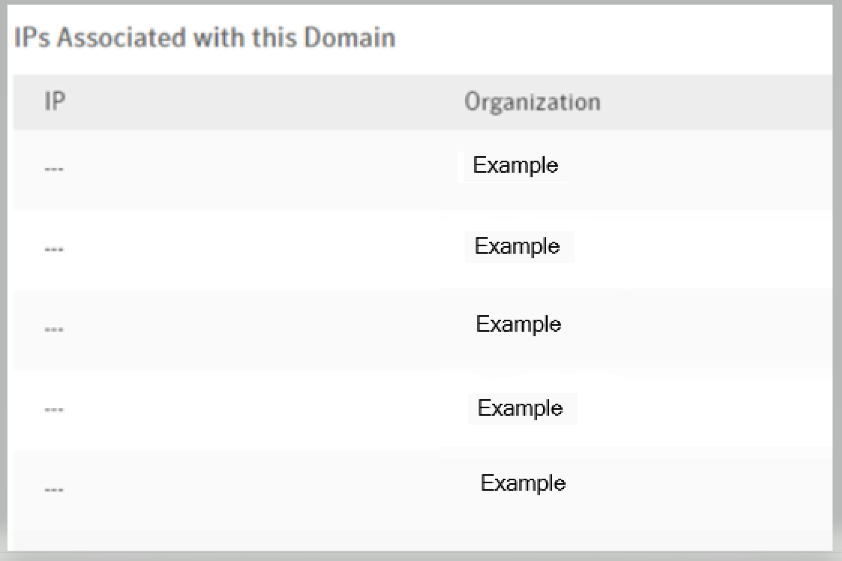The height and width of the screenshot is (561, 842).
Task: Open the first 'Example' organization entry
Action: (x=515, y=166)
